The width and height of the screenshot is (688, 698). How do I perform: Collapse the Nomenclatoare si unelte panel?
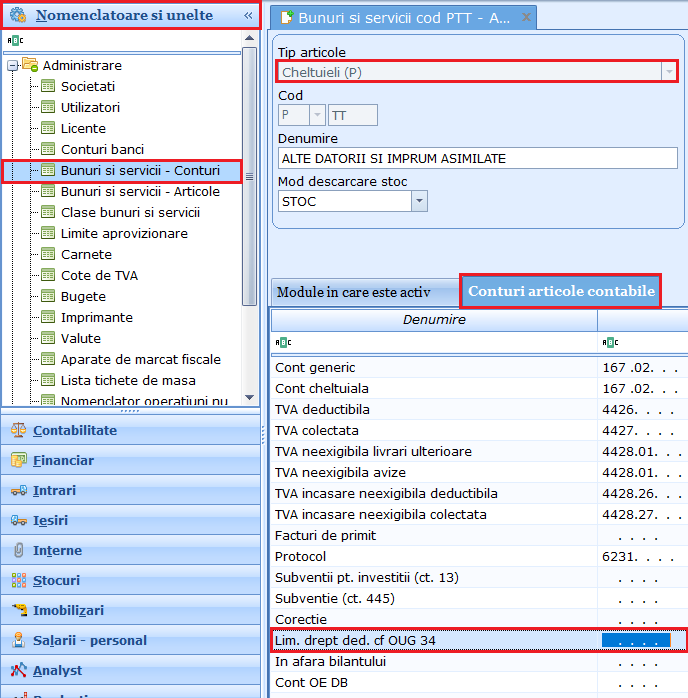click(248, 15)
